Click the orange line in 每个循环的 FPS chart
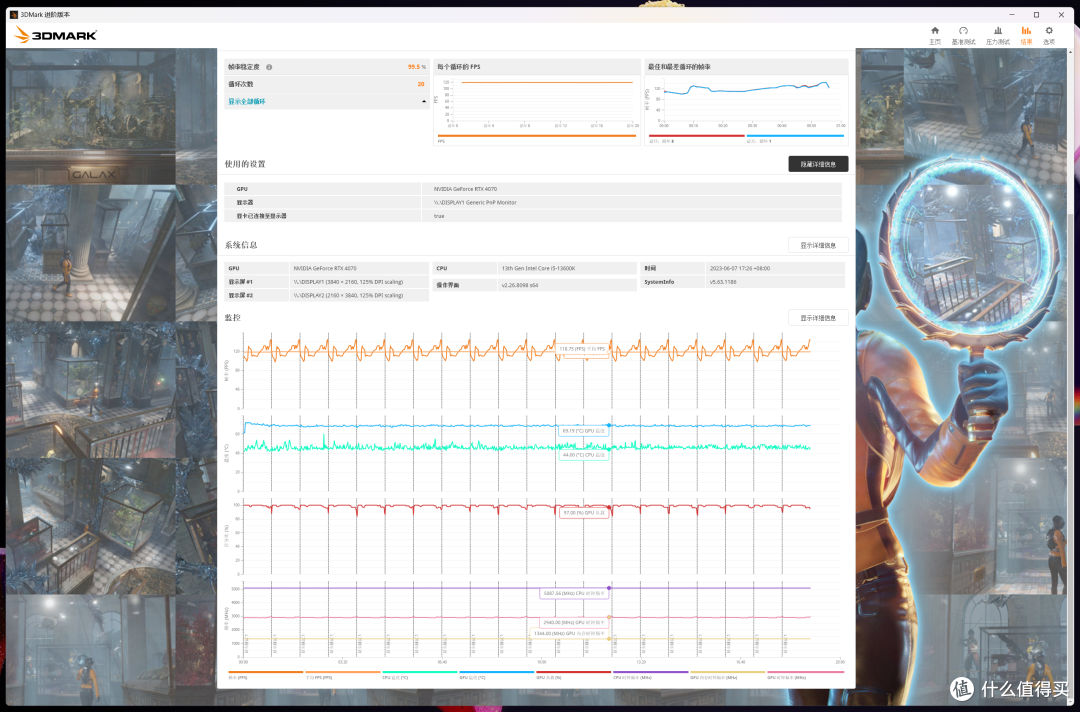1080x712 pixels. tap(547, 83)
